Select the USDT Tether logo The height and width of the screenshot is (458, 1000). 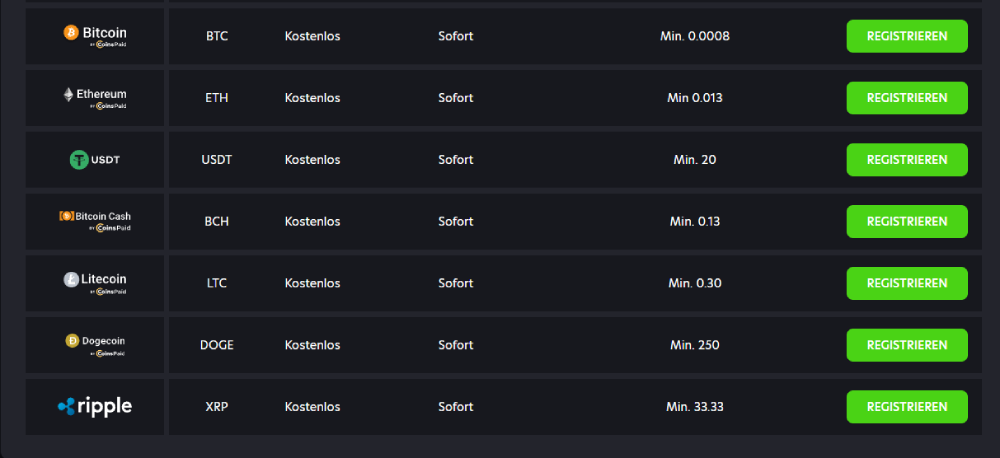click(x=94, y=159)
